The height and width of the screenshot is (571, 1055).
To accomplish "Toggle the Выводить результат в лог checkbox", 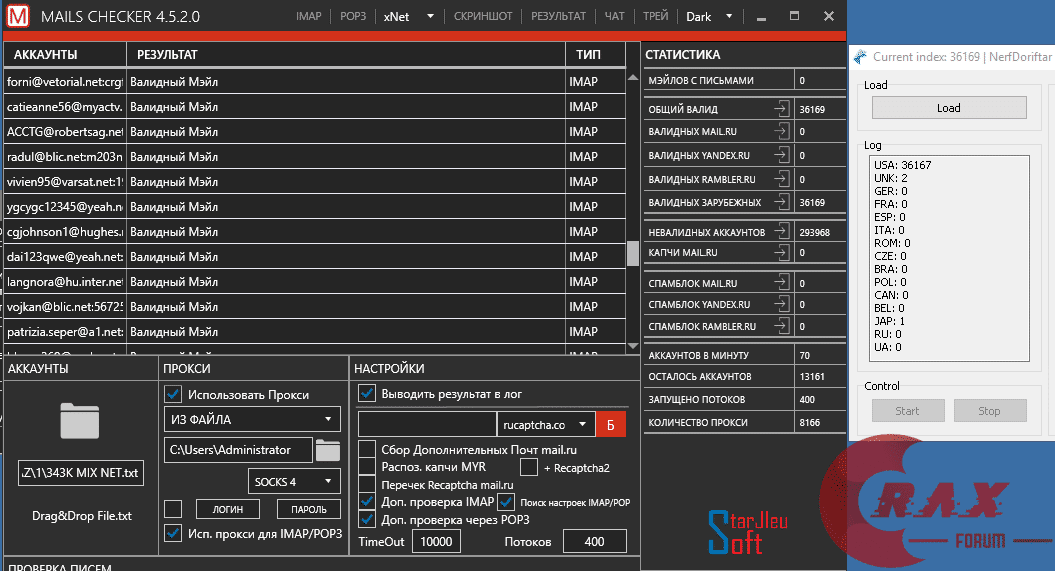I will (x=367, y=393).
